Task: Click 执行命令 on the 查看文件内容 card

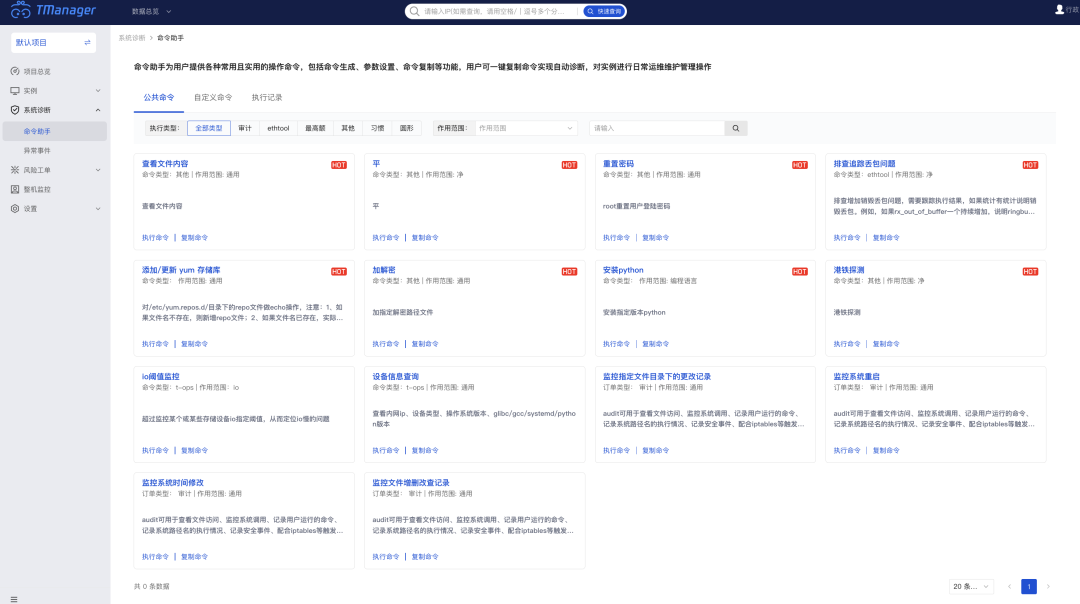Action: point(155,238)
